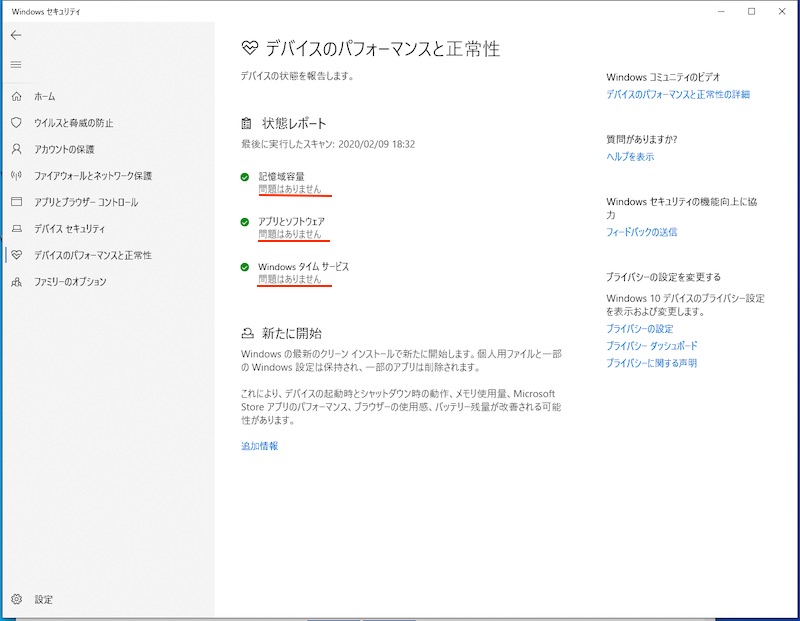Screen dimensions: 800x621
Task: Click the 質問がありますか? heading
Action: (641, 139)
